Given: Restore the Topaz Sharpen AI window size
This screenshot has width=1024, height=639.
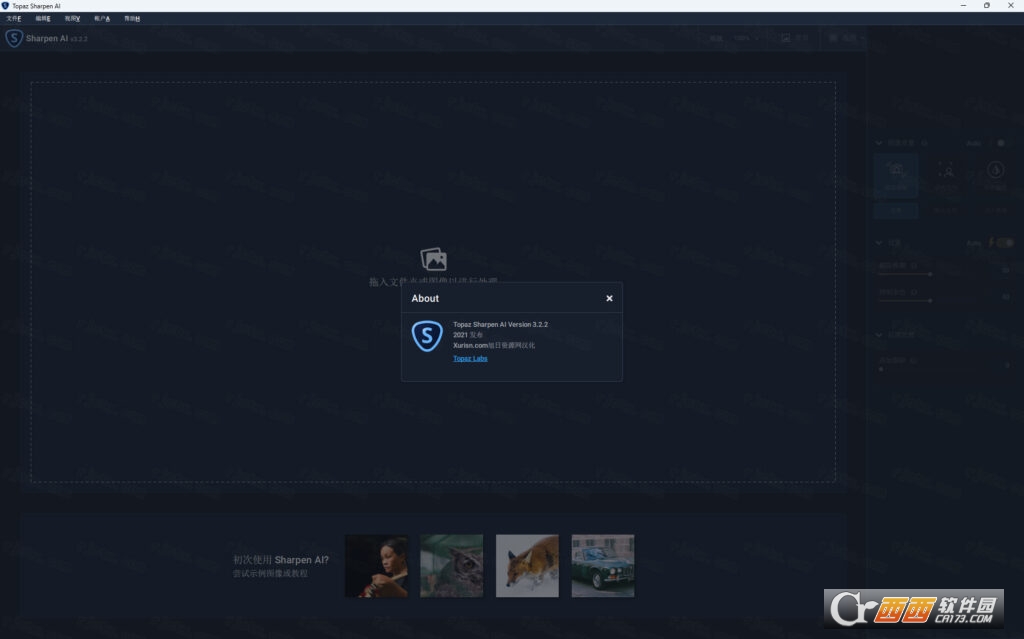Looking at the screenshot, I should tap(987, 5).
